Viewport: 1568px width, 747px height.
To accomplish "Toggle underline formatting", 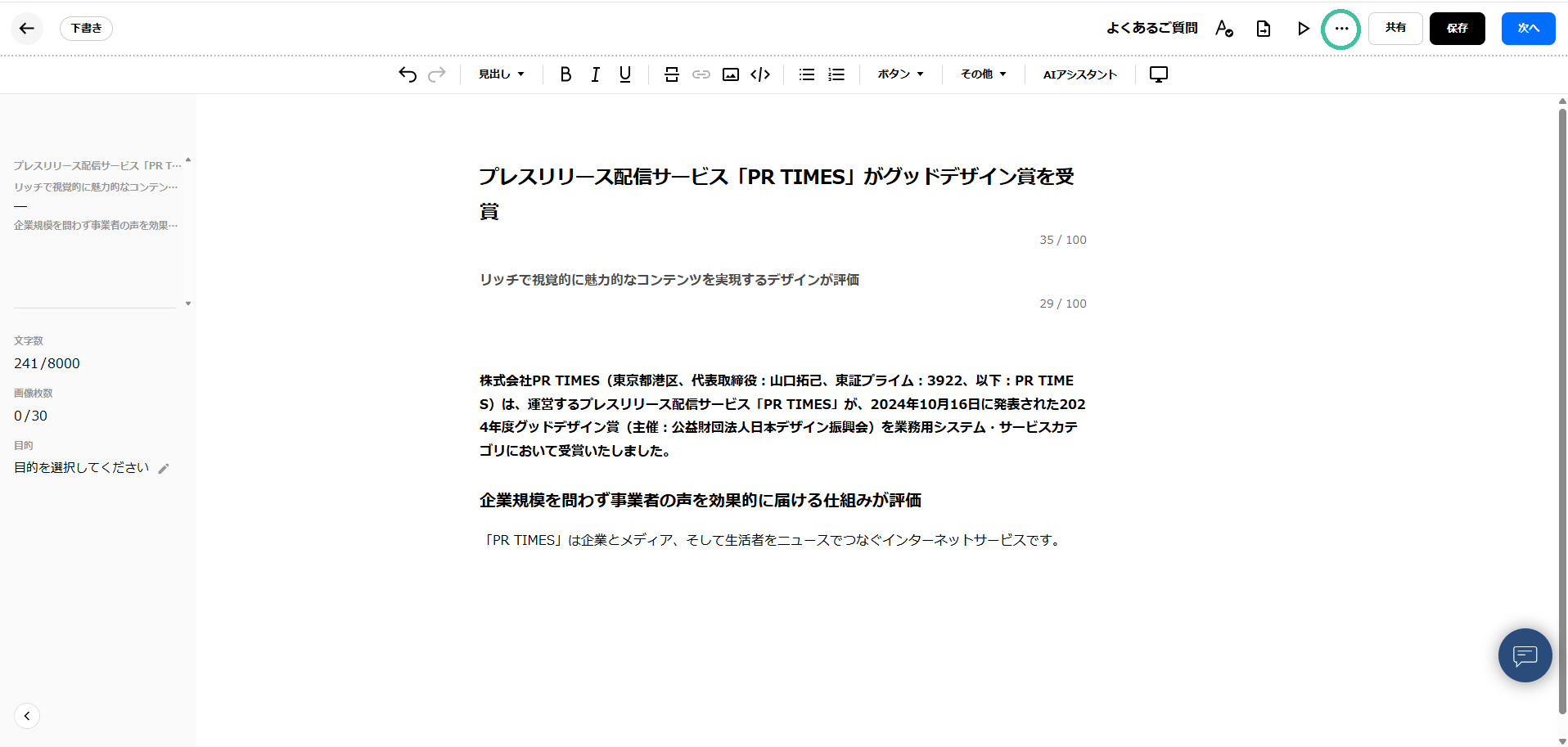I will (625, 74).
